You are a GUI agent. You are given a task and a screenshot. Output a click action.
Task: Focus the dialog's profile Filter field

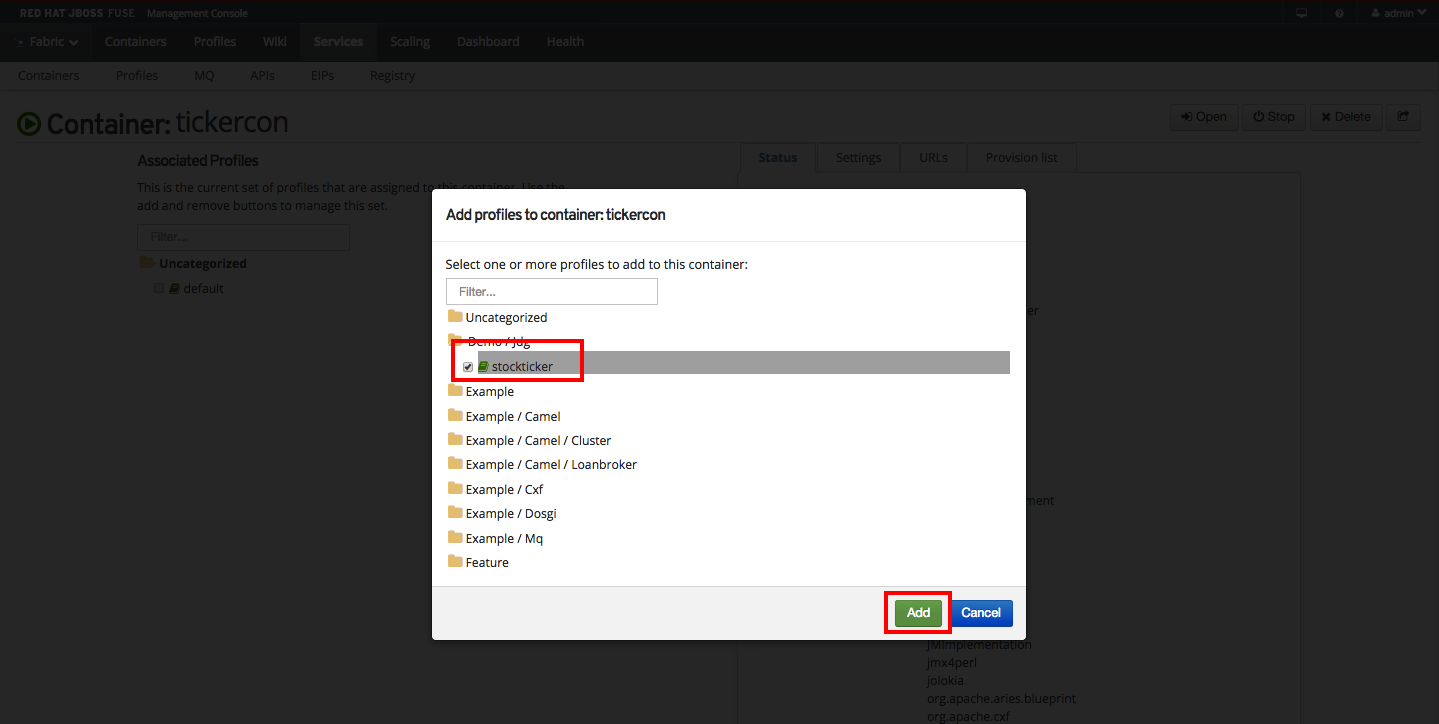552,292
